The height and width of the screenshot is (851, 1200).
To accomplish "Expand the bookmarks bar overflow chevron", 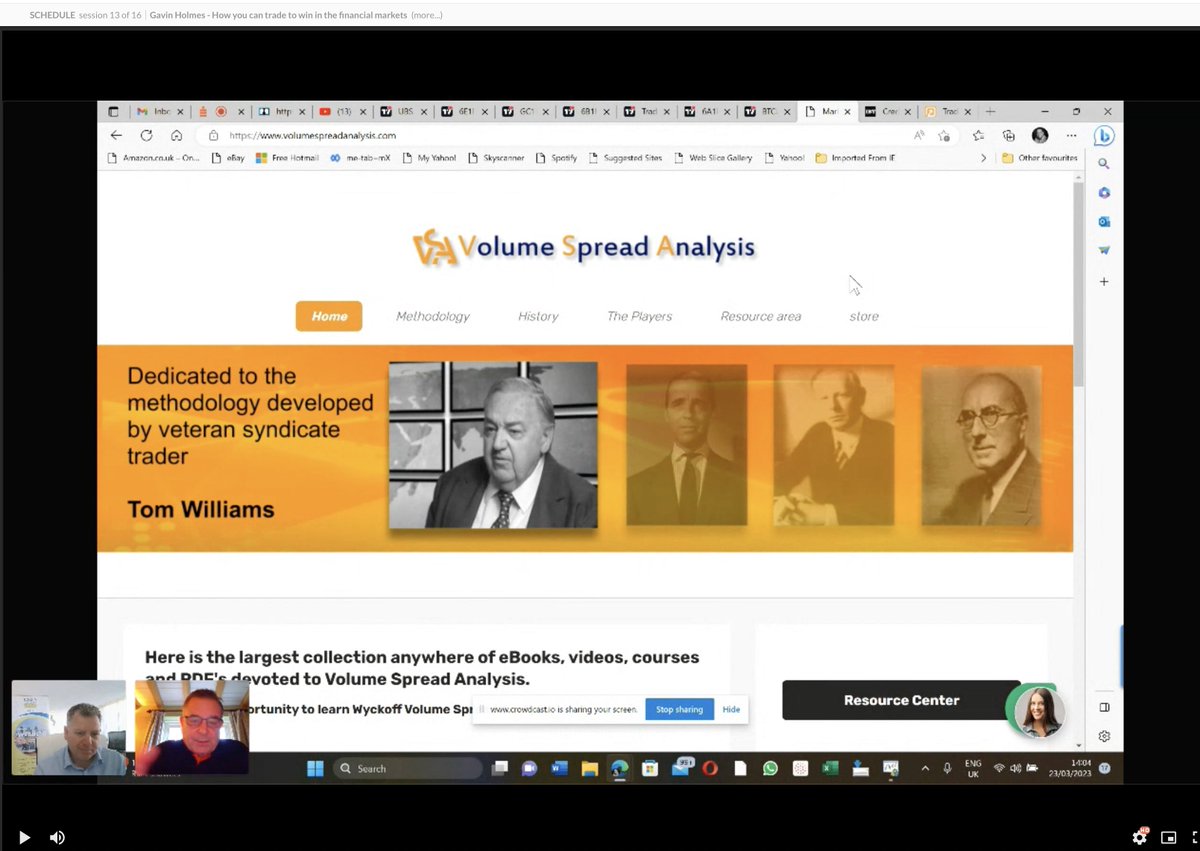I will coord(983,158).
